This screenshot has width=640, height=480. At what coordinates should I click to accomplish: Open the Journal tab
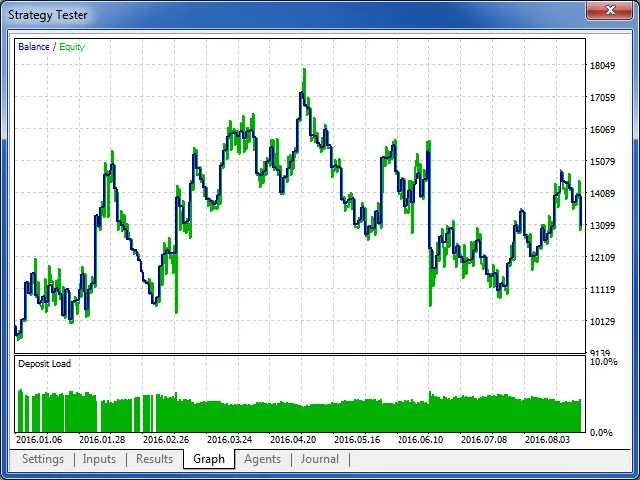(320, 459)
